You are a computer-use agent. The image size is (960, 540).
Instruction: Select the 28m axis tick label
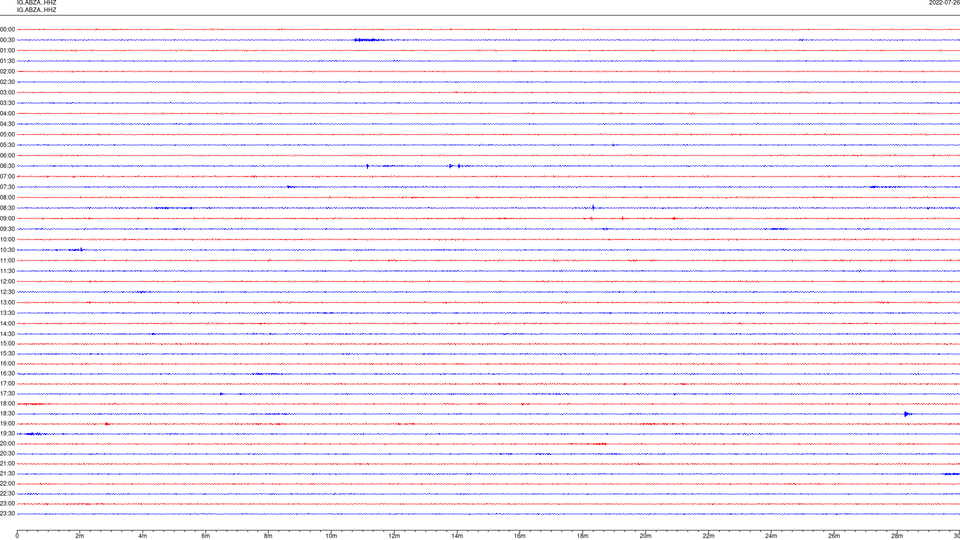[897, 536]
